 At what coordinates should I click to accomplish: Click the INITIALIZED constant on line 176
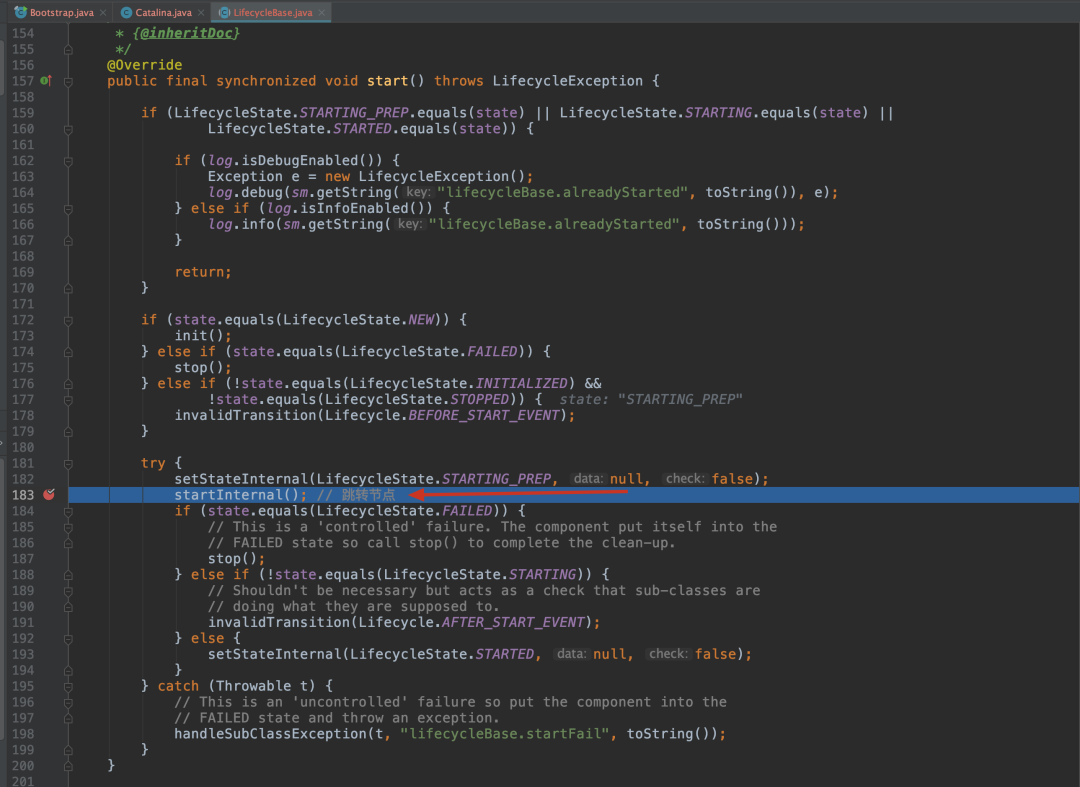(x=521, y=383)
